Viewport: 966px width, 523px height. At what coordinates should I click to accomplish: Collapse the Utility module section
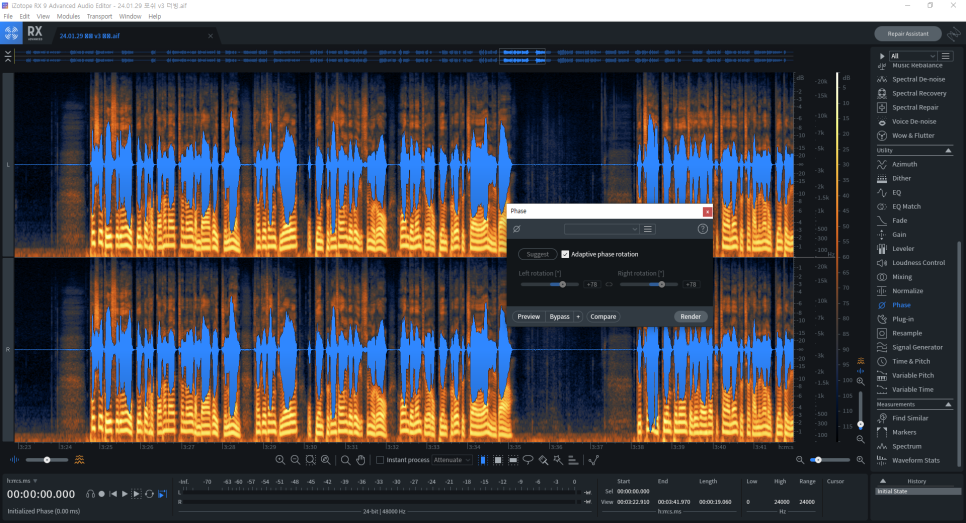tap(948, 150)
